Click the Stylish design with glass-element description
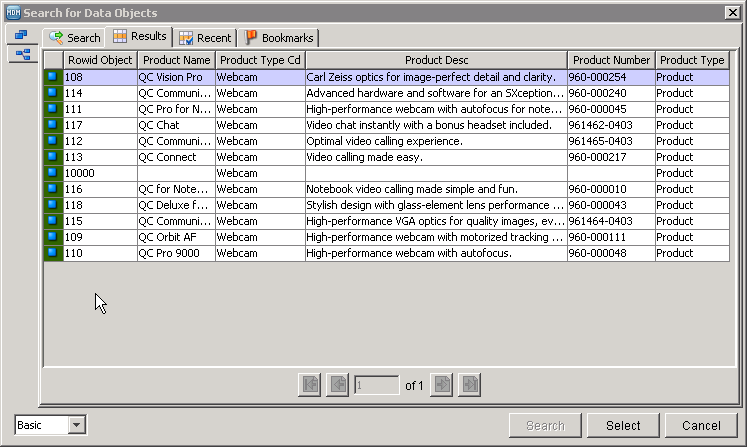The image size is (747, 447). coord(436,205)
